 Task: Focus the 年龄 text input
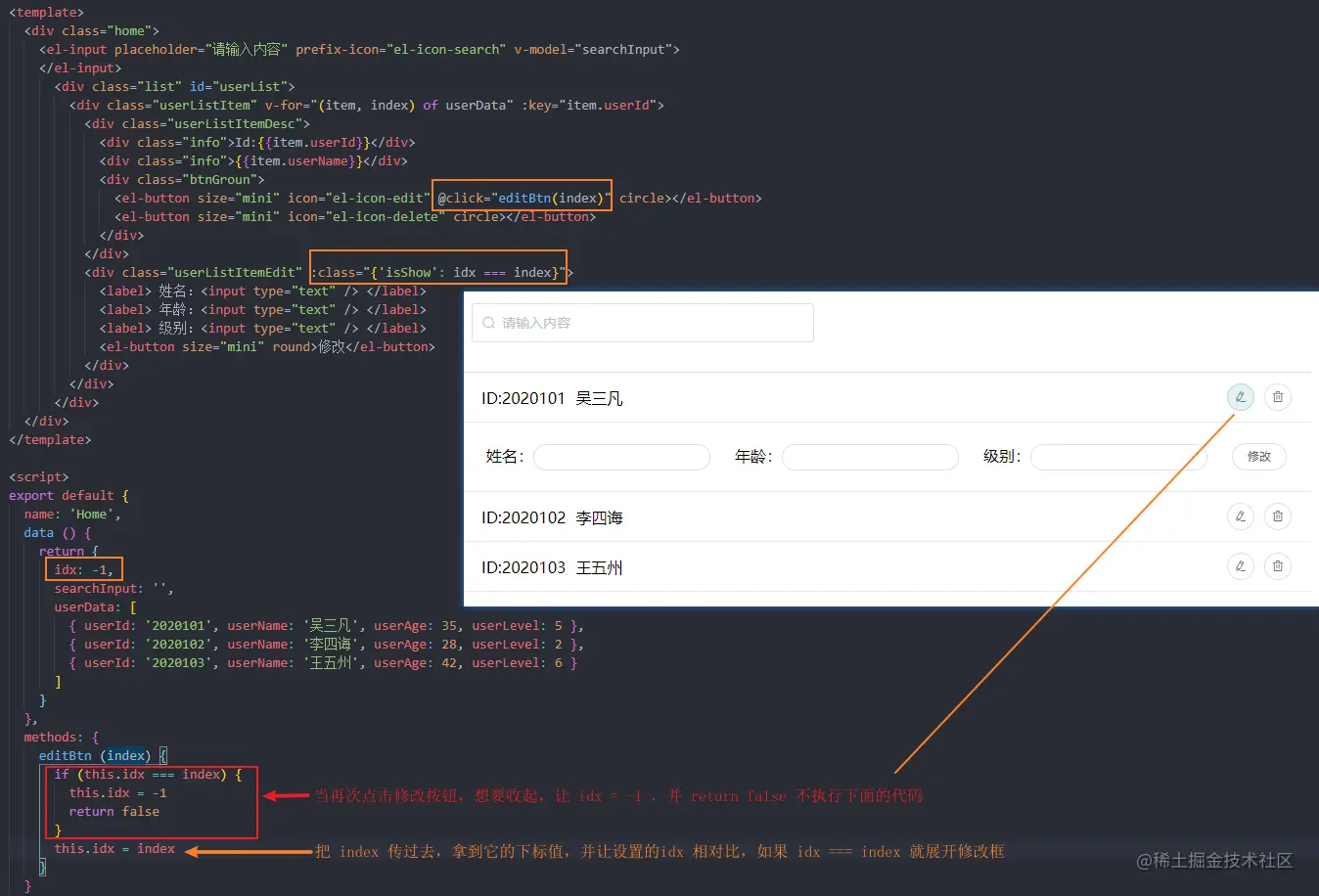point(870,457)
